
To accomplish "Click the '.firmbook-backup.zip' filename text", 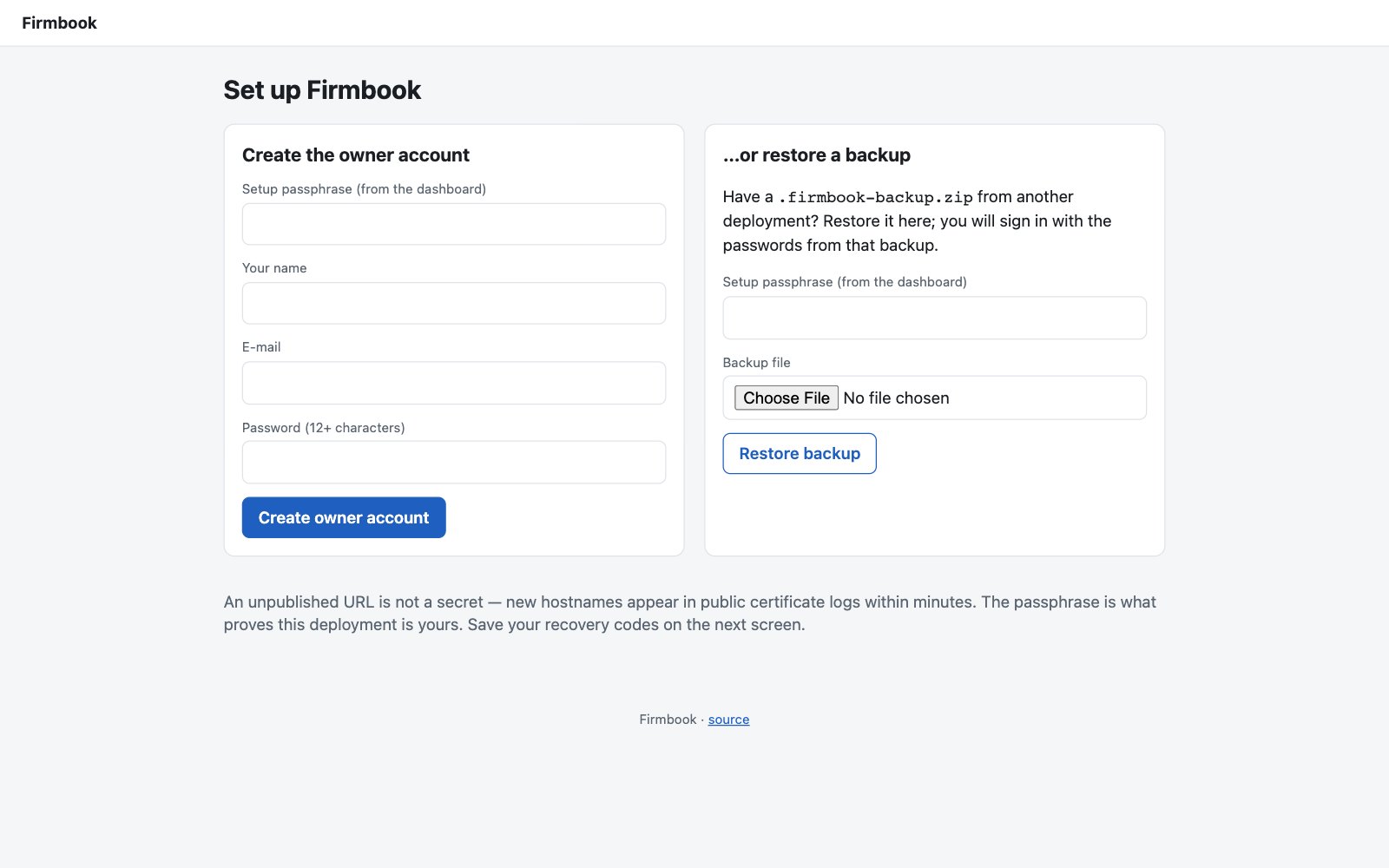I will coord(876,197).
